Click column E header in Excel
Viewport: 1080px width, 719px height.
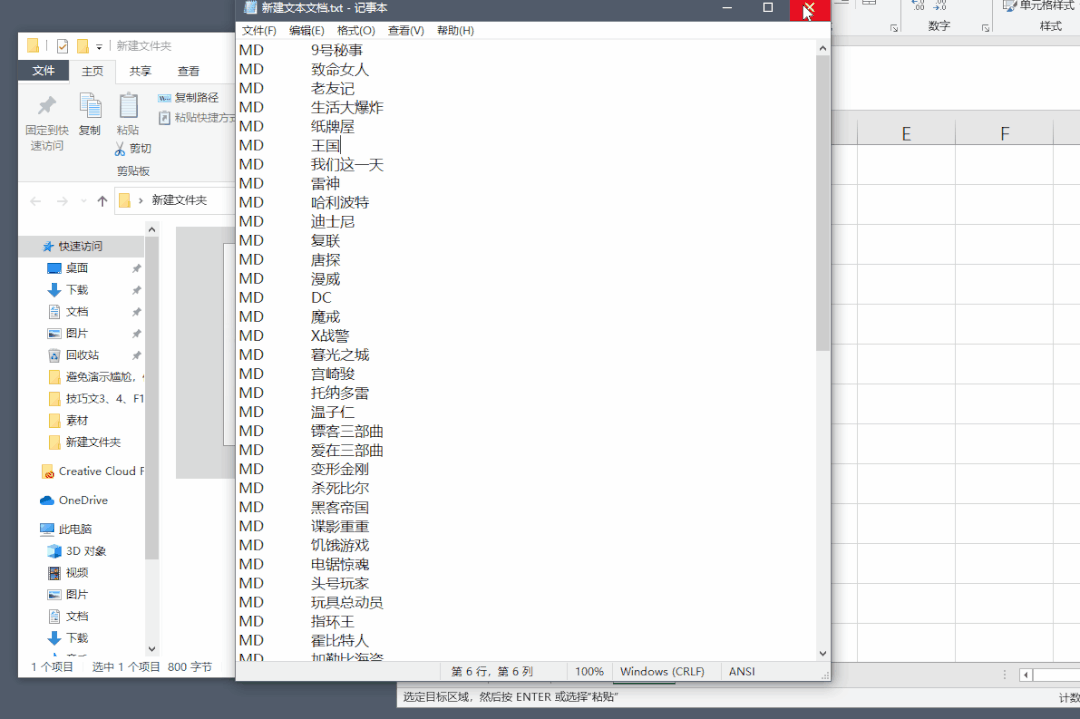906,134
